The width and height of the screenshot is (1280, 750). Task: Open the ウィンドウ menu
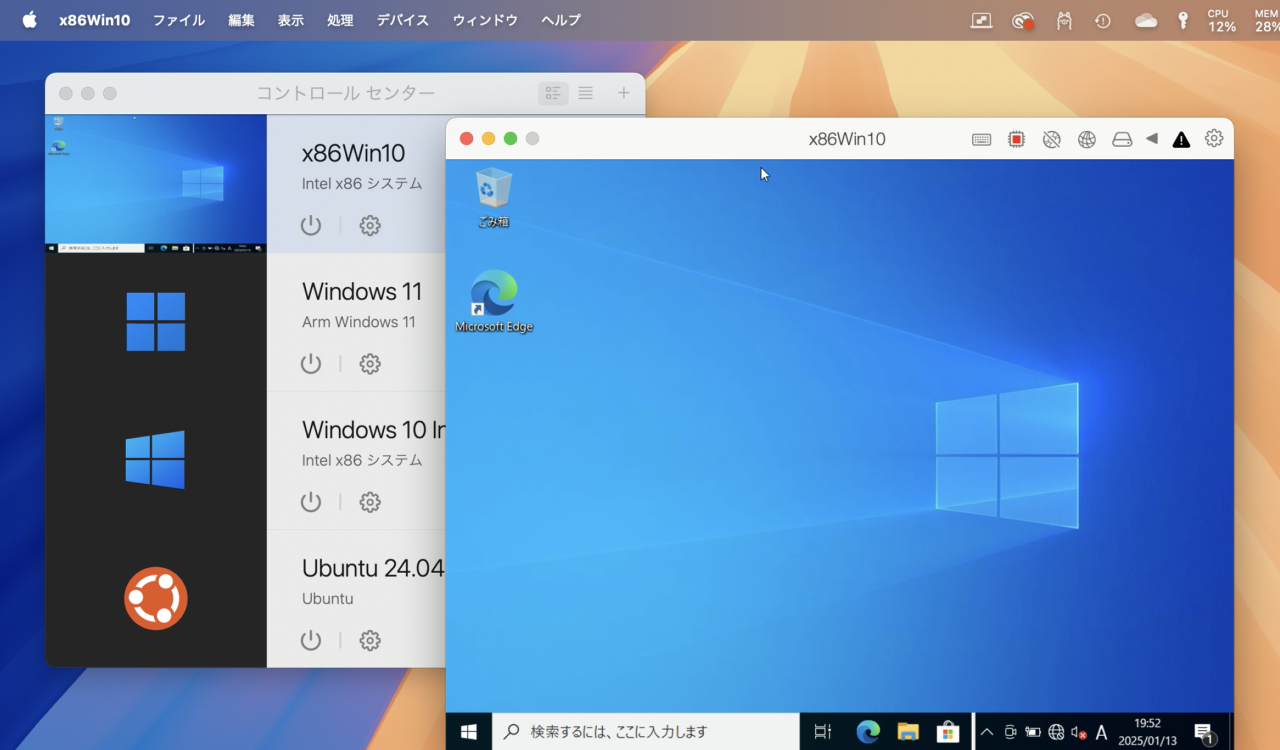pyautogui.click(x=485, y=20)
